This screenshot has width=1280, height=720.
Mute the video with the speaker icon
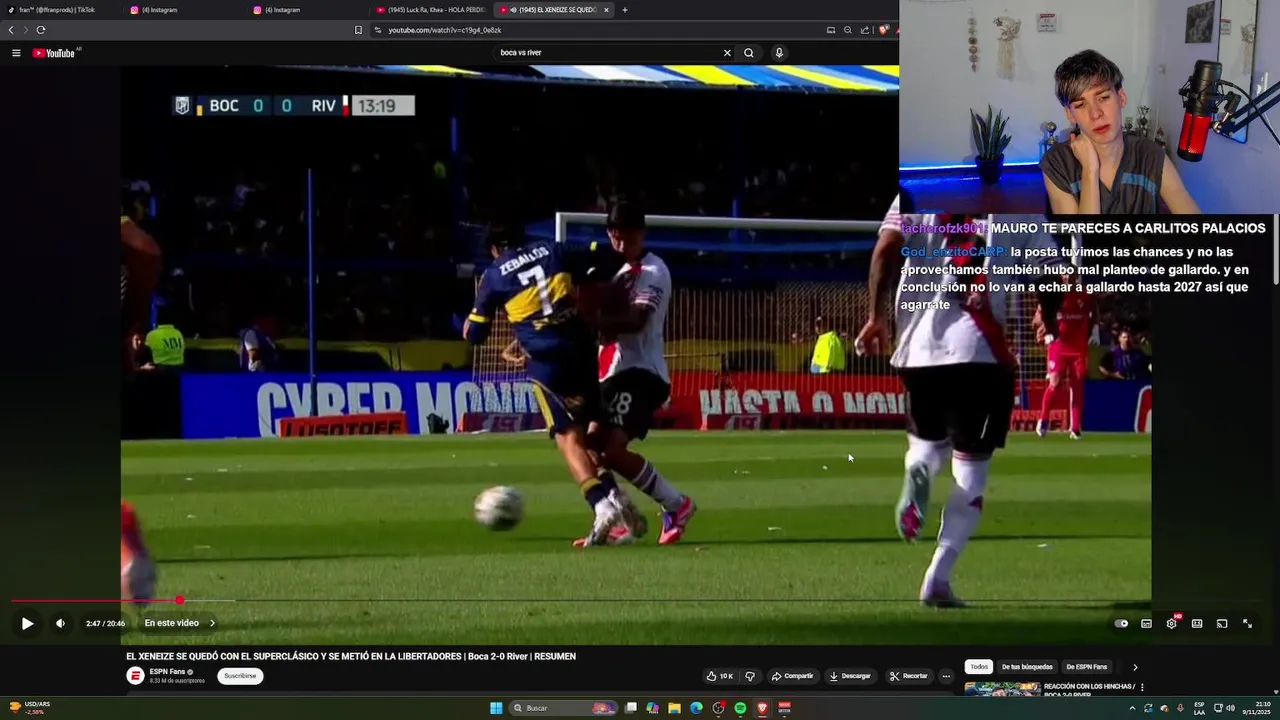(60, 623)
